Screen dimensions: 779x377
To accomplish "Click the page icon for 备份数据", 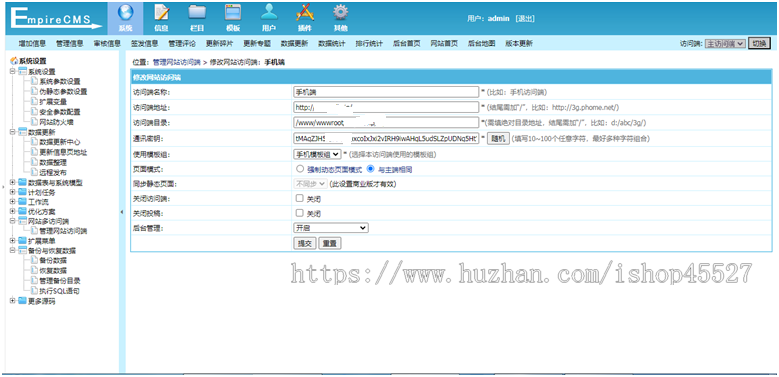I will pos(34,260).
